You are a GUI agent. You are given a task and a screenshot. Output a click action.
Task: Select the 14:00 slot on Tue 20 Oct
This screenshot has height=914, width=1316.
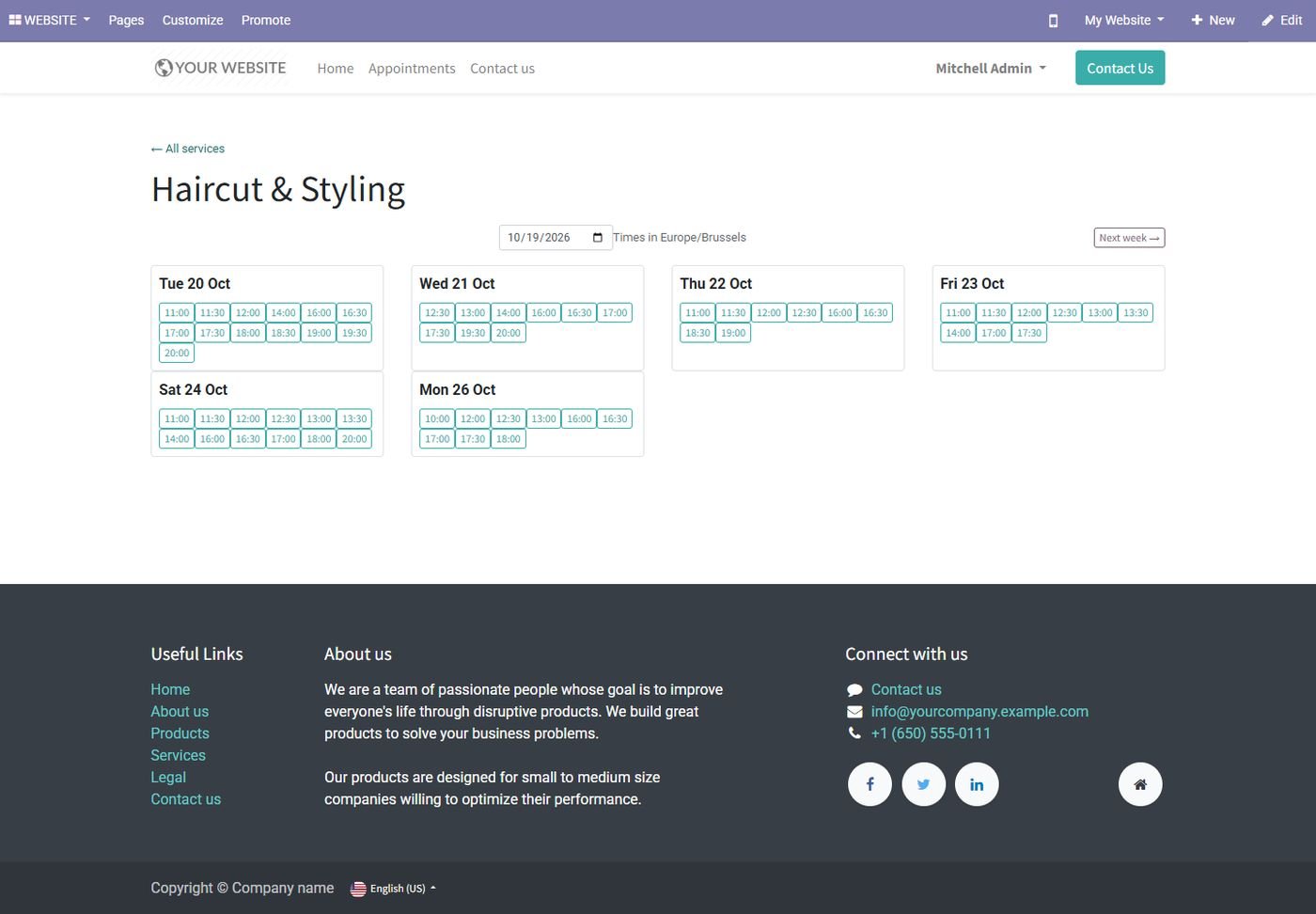(x=283, y=313)
